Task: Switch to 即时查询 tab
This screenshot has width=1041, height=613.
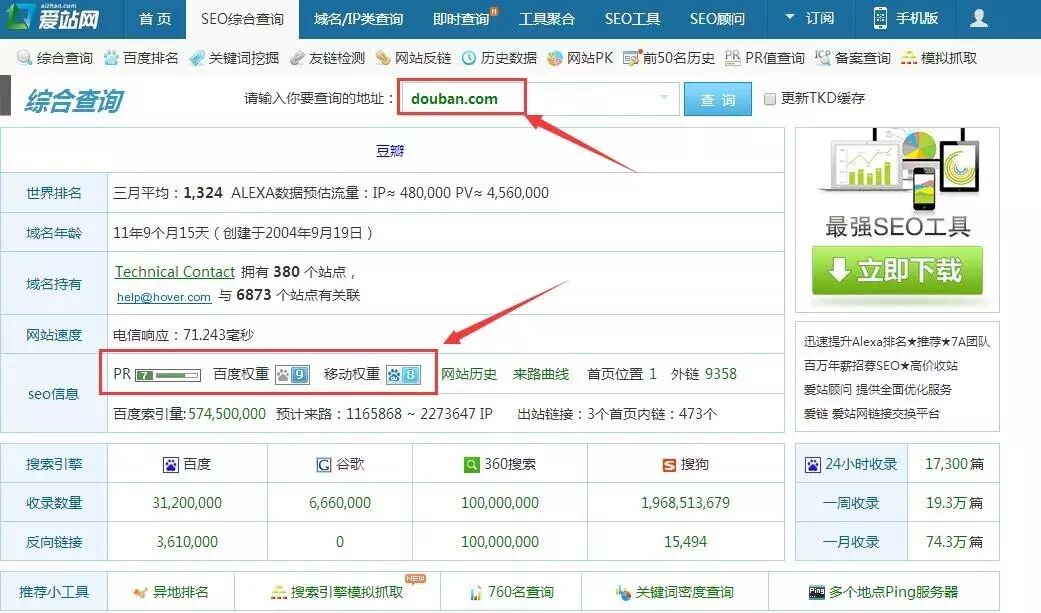Action: point(461,19)
